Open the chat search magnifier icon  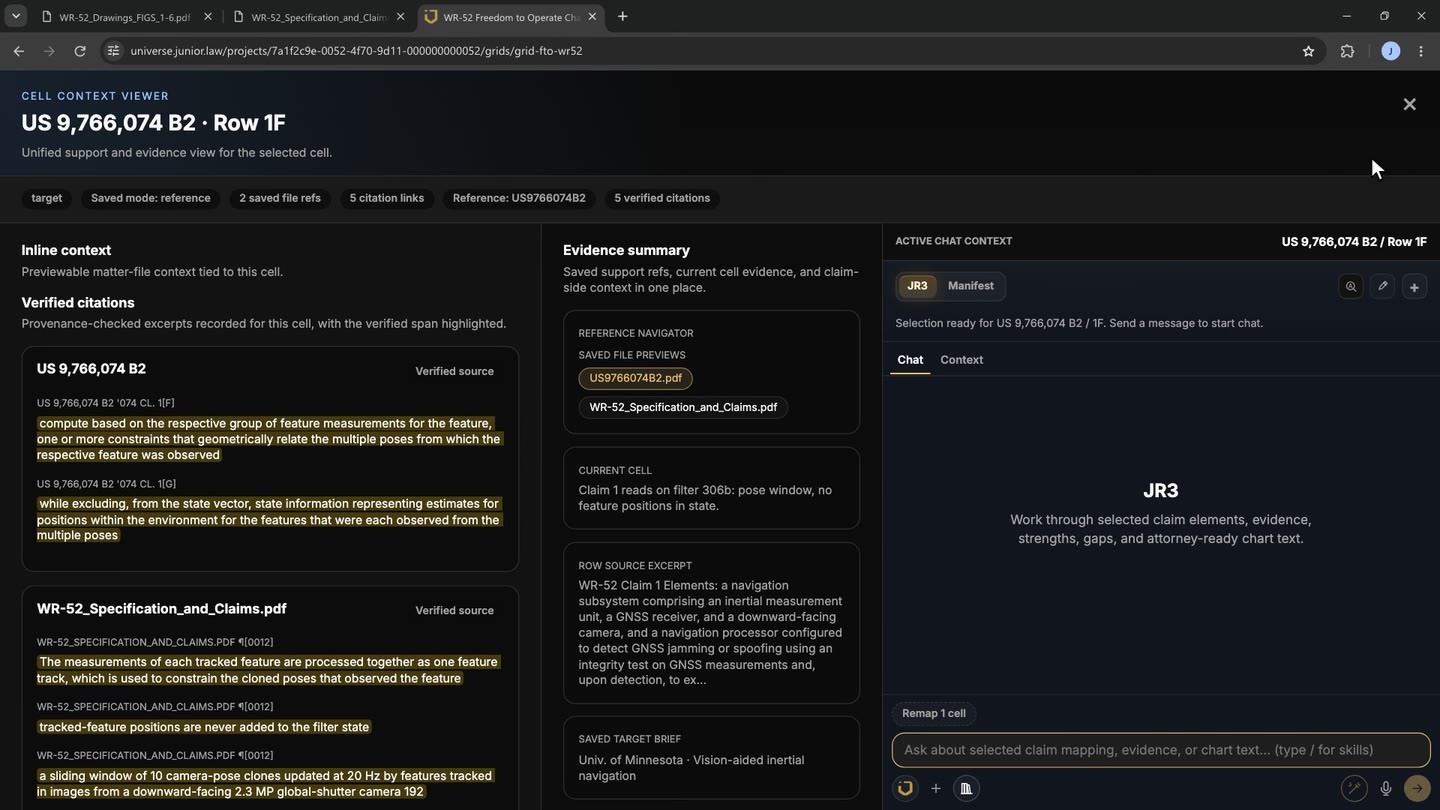[x=1351, y=286]
